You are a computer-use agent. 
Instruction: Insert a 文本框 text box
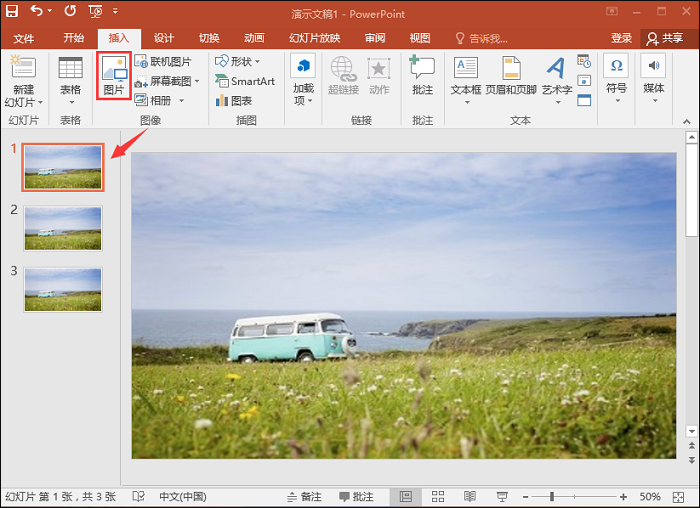point(466,81)
